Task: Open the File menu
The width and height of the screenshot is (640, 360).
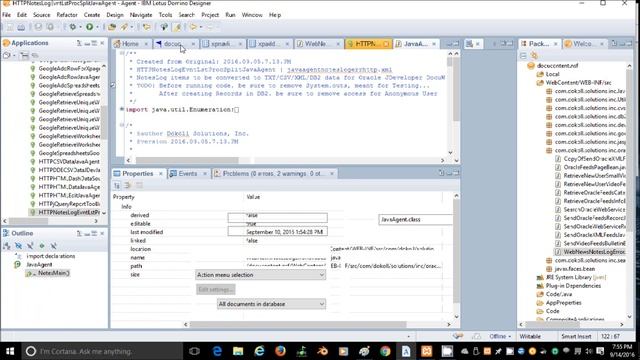Action: [7, 15]
